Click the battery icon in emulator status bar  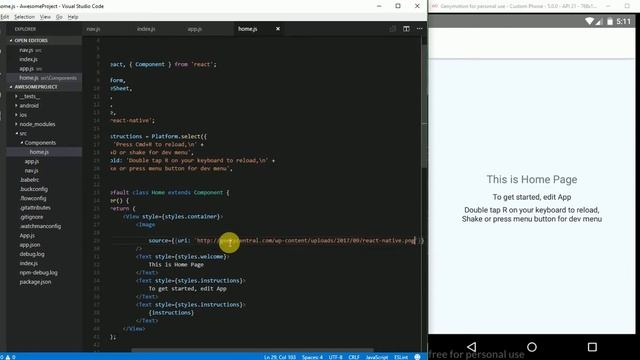coord(610,21)
